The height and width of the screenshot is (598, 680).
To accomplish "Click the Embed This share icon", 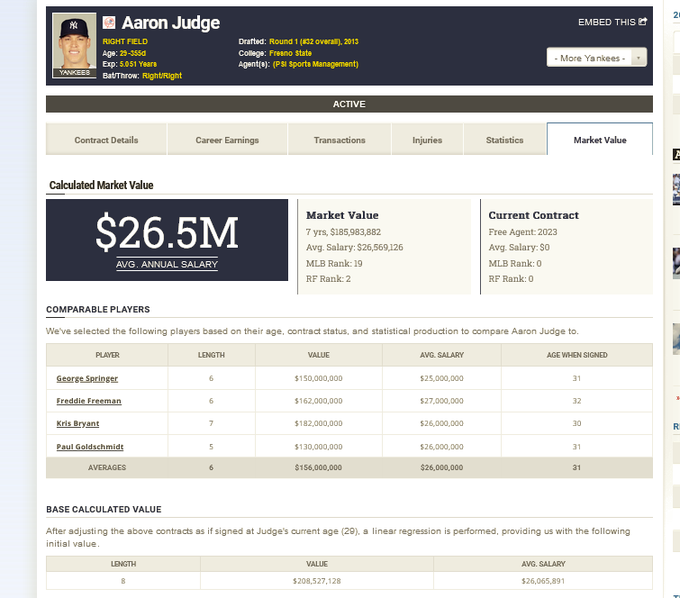I will pos(643,21).
